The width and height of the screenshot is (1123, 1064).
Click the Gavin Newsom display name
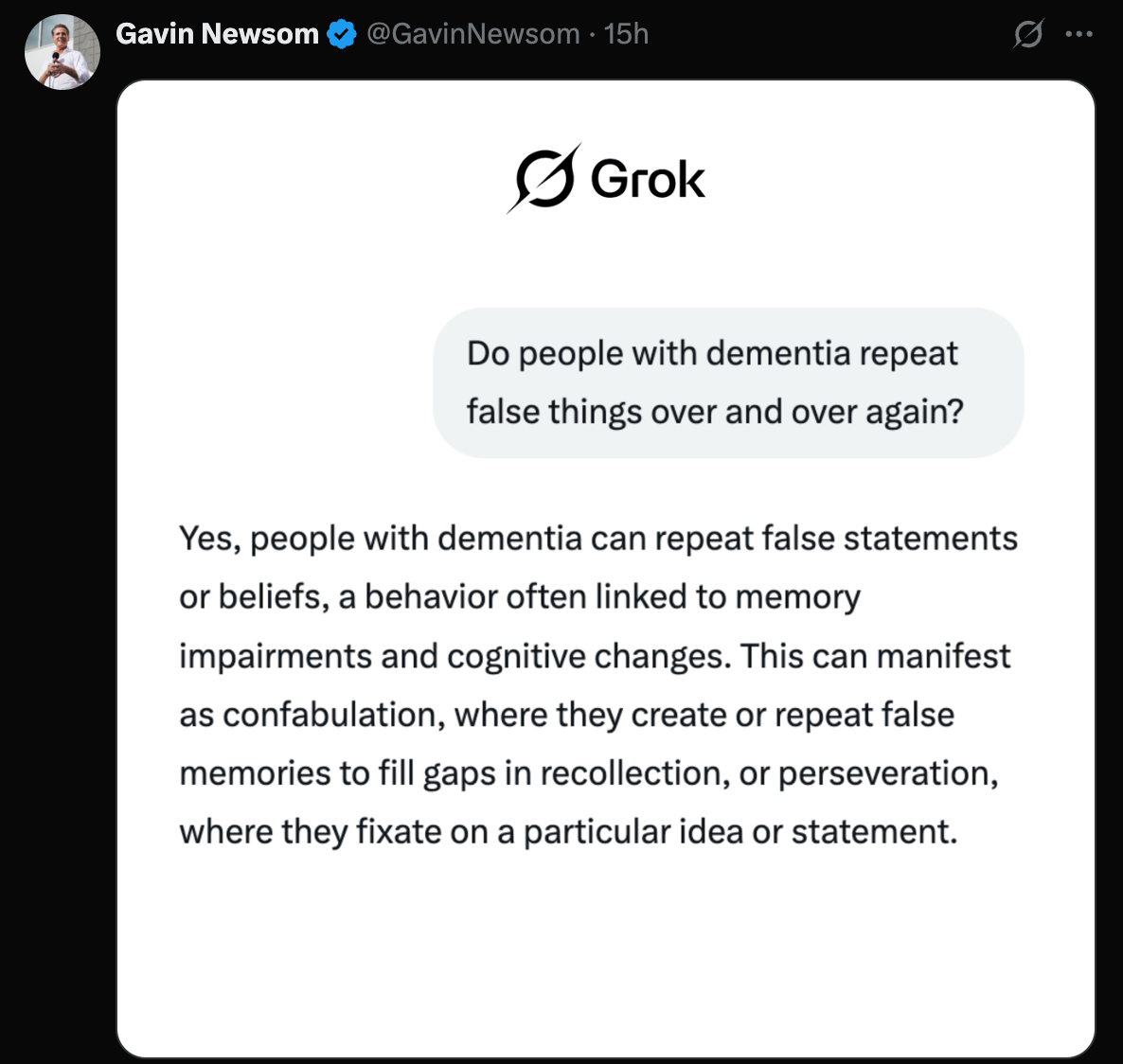tap(216, 33)
